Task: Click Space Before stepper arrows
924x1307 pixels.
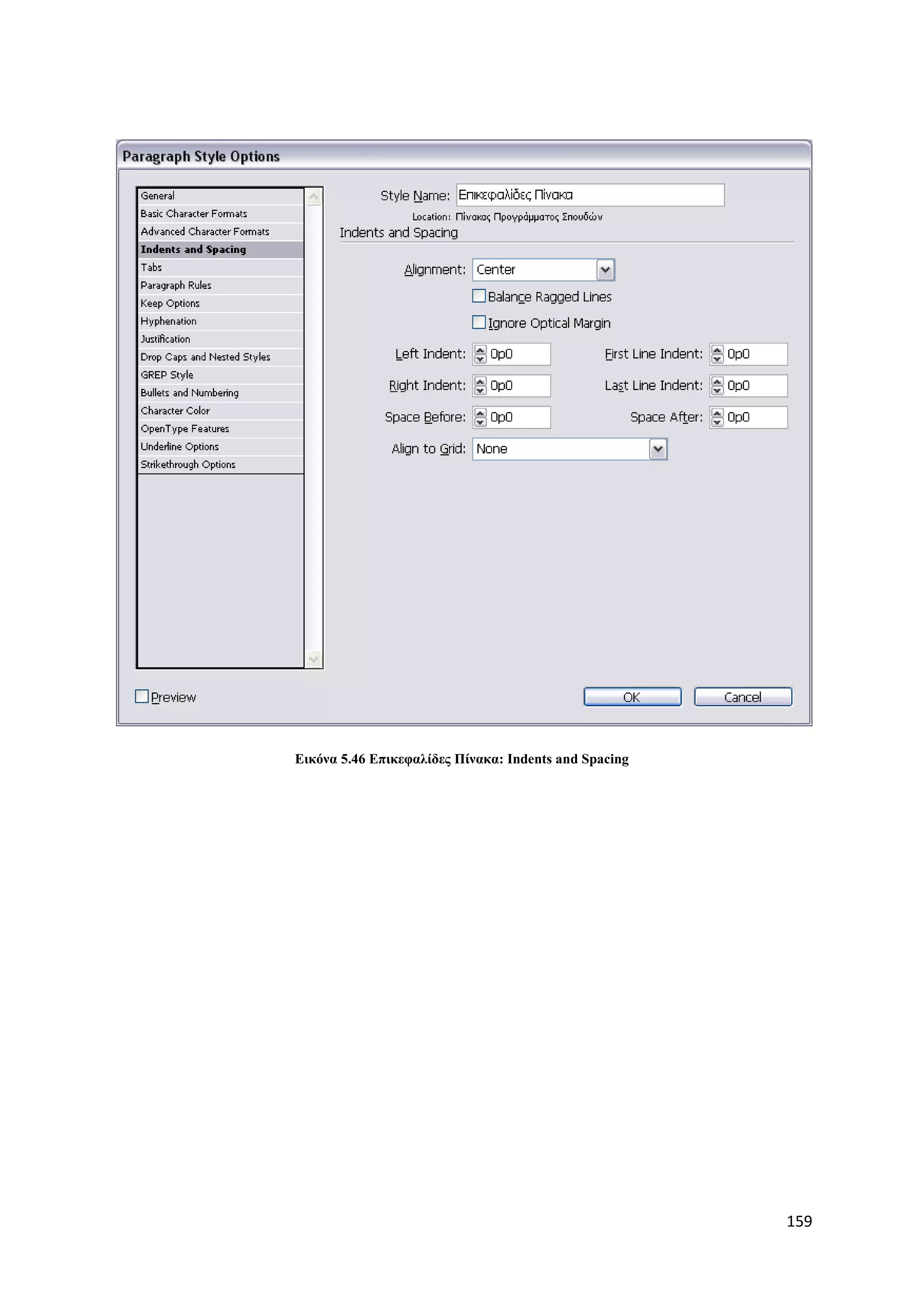Action: coord(480,417)
